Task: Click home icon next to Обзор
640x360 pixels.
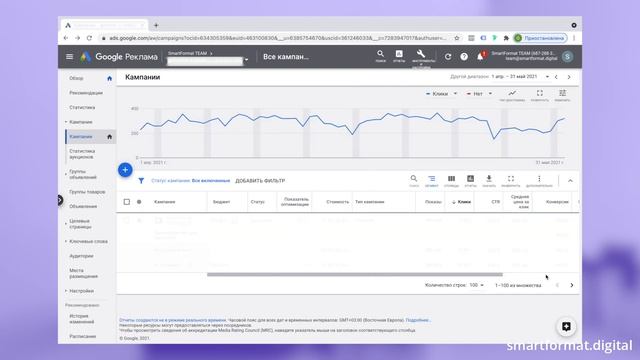Action: click(109, 78)
